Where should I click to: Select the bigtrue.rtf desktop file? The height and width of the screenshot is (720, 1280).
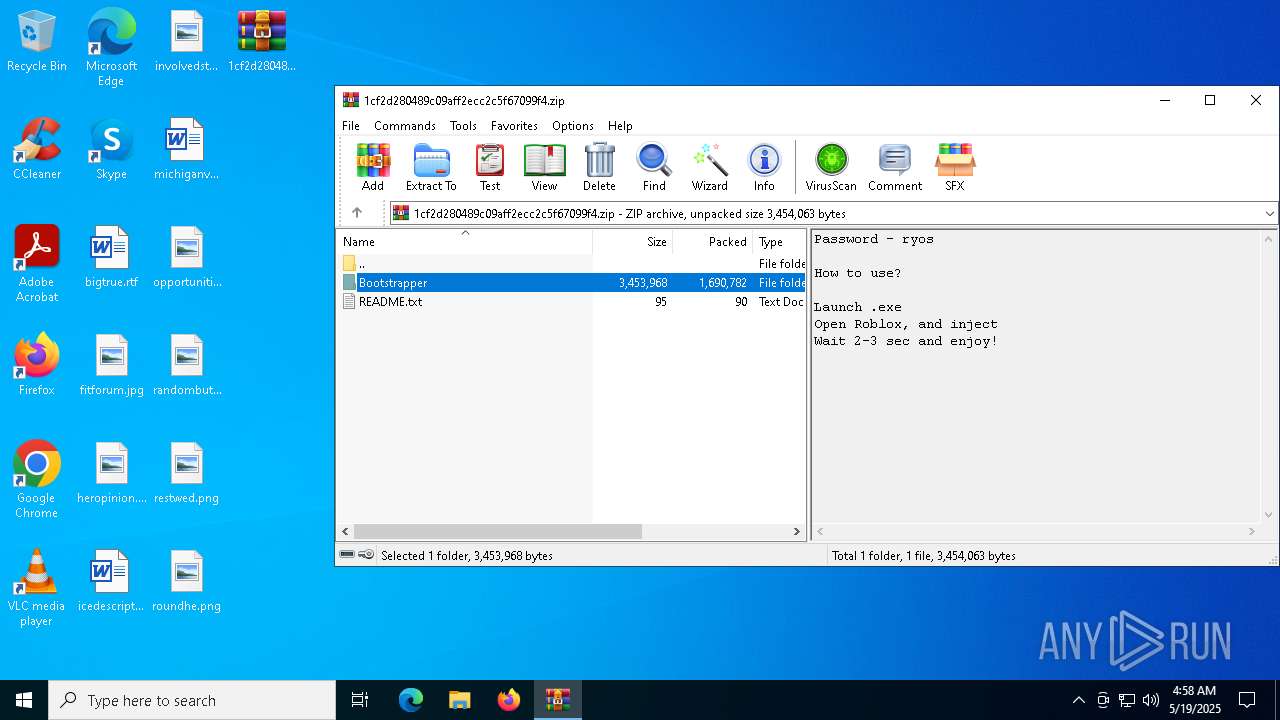click(111, 258)
